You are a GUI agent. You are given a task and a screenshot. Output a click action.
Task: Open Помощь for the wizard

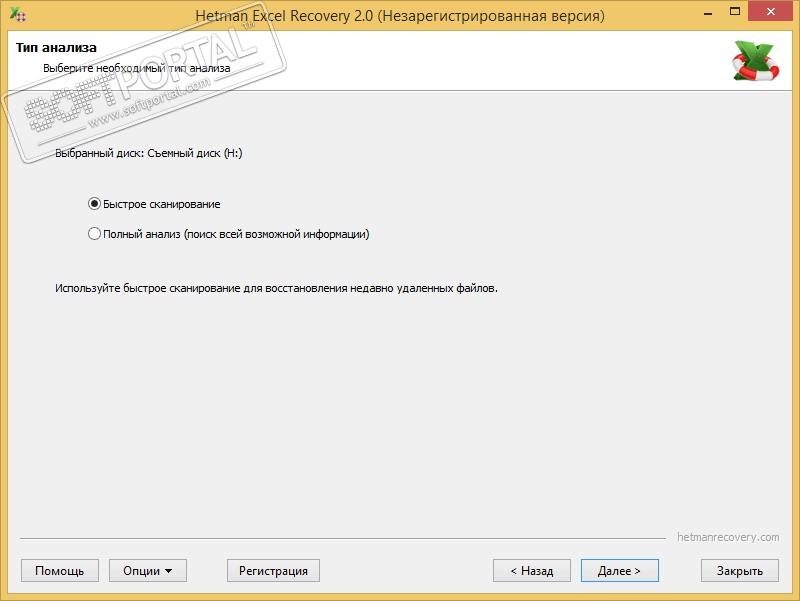[x=60, y=570]
